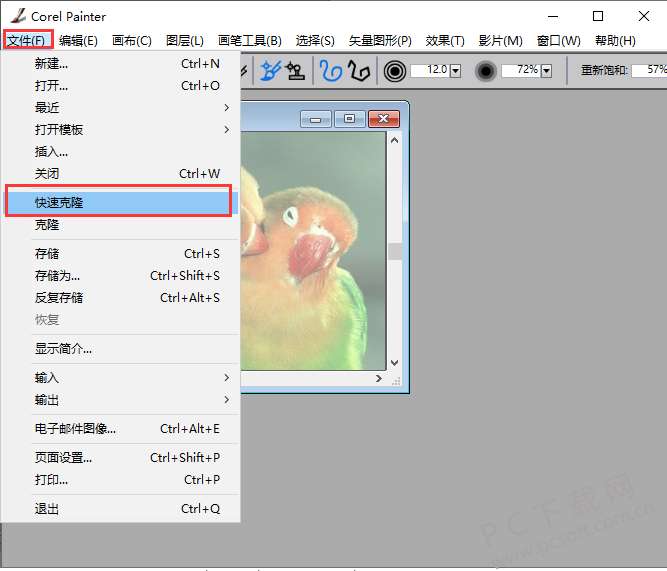Screen dimensions: 667x571
Task: Choose 电子邮件图像... menu entry
Action: click(121, 429)
